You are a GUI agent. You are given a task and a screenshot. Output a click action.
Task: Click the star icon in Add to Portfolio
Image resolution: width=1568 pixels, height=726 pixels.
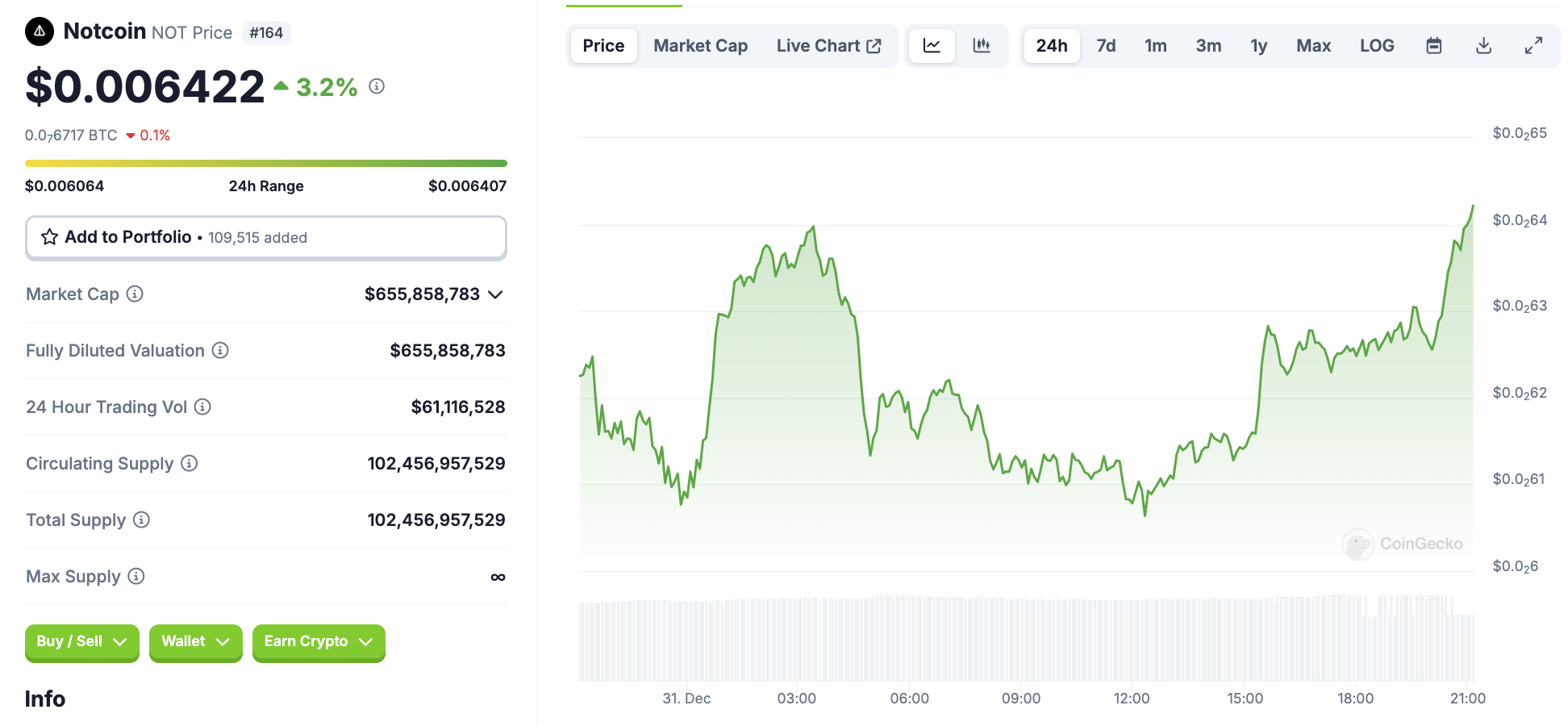[x=49, y=237]
